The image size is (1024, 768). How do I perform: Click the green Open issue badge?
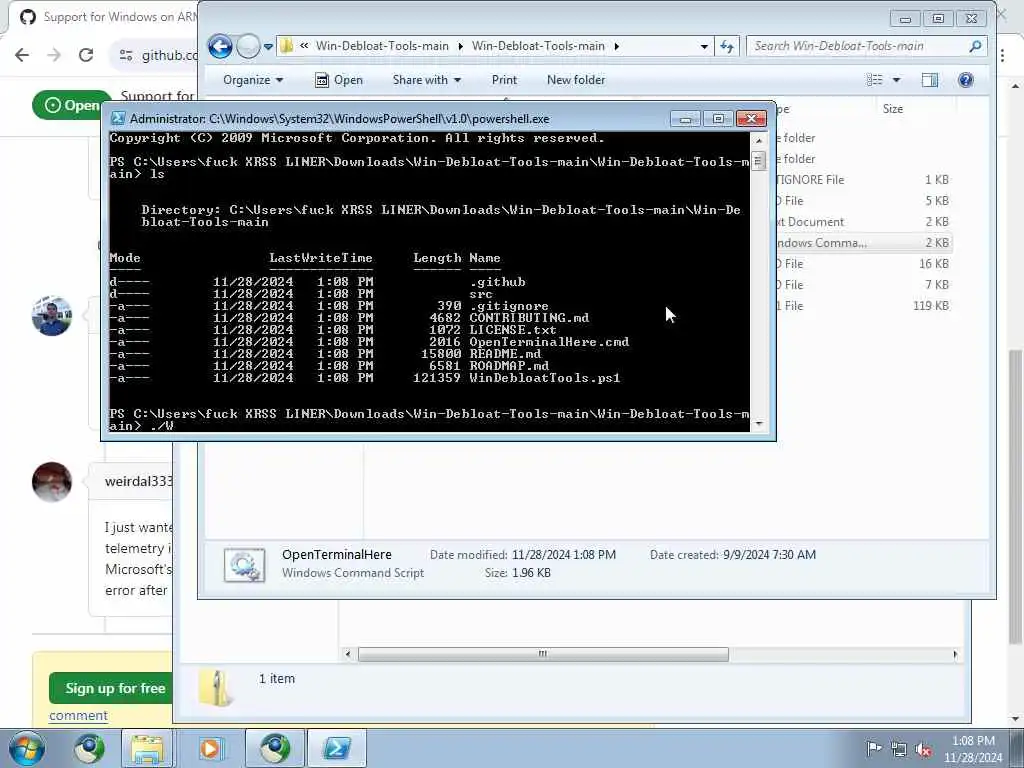coord(72,105)
